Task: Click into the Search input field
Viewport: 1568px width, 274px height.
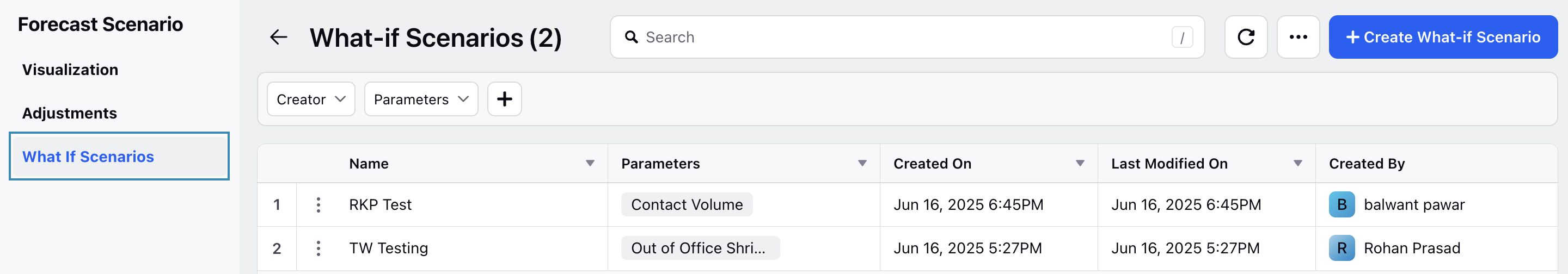Action: coord(907,37)
